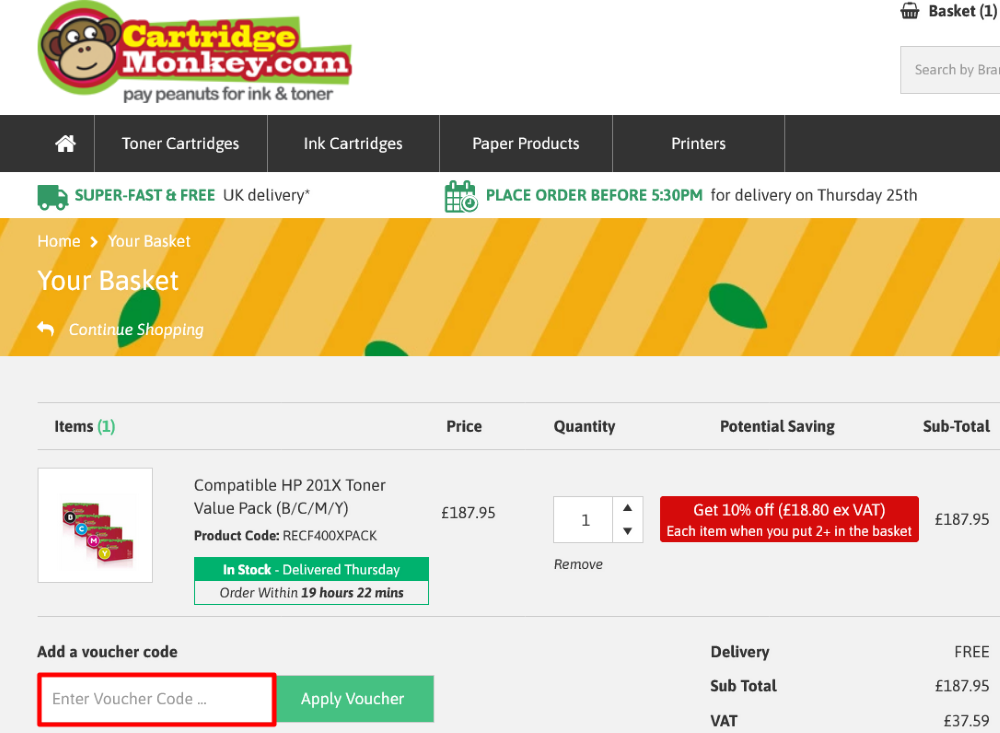
Task: Click the calendar clock icon
Action: [x=460, y=196]
